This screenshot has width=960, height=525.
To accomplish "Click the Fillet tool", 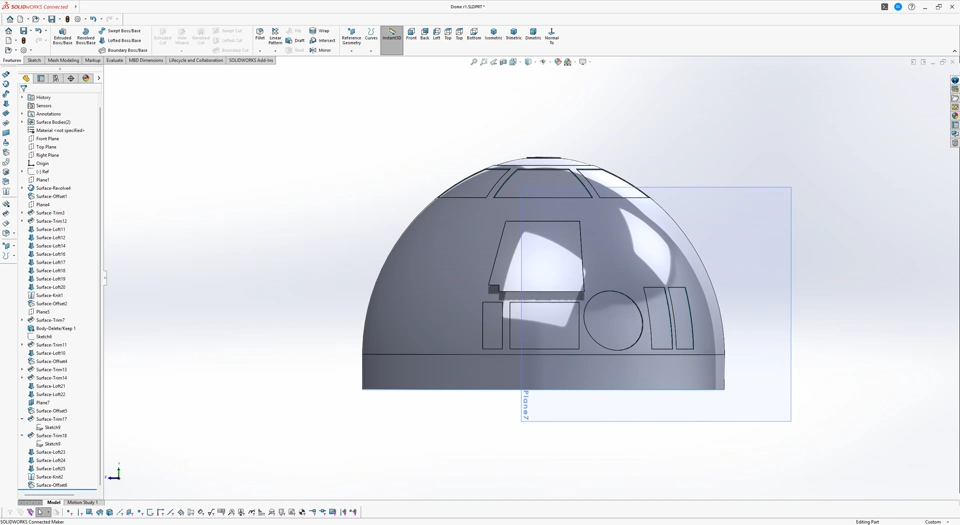I will pos(260,34).
